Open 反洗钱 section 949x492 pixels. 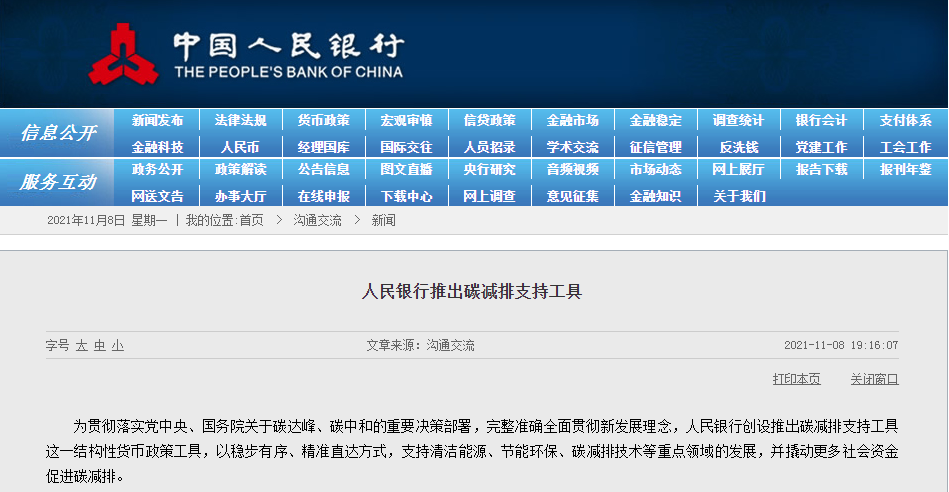(738, 147)
